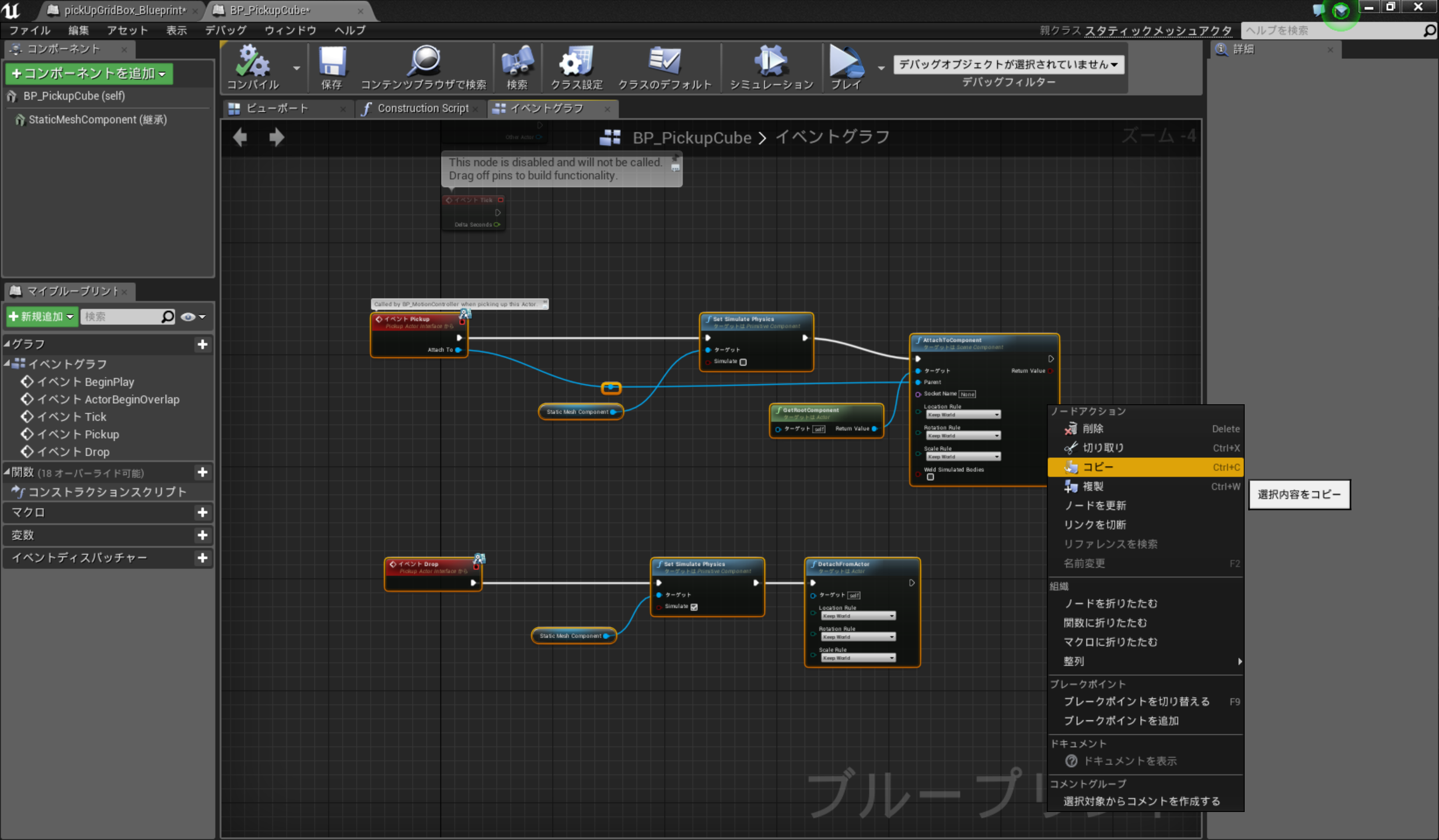
Task: Select 切り取り in context menu
Action: coord(1145,448)
